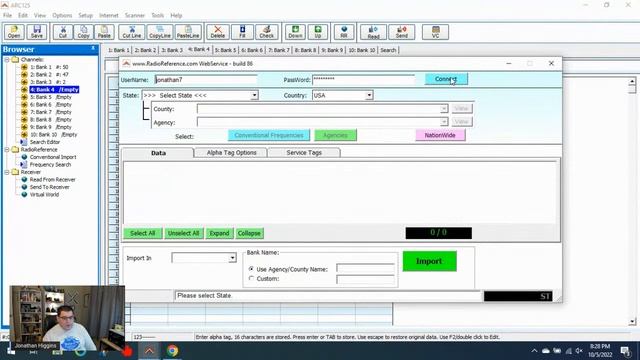
Task: Click the Up toolbar icon
Action: [x=318, y=32]
